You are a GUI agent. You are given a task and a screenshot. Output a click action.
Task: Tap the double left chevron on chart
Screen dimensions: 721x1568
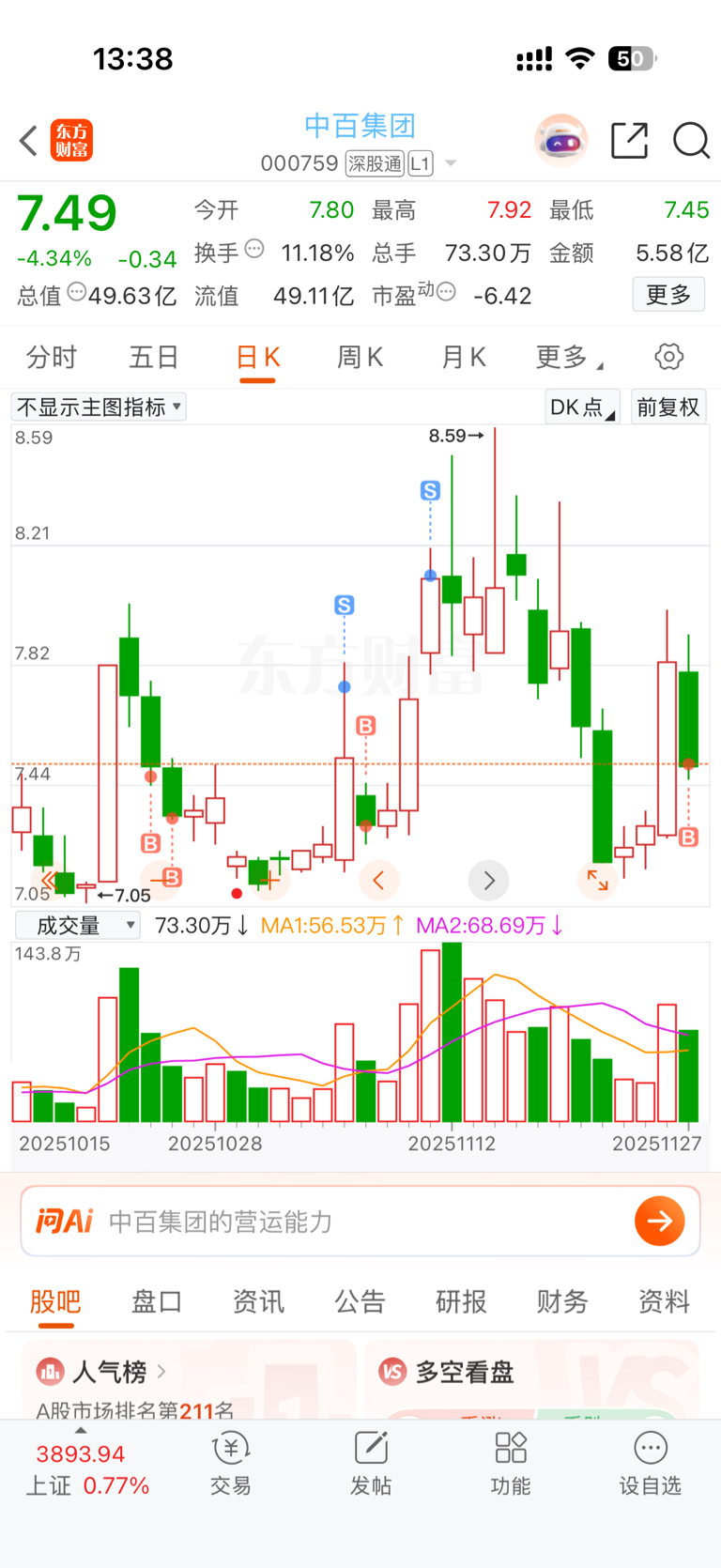click(x=49, y=880)
